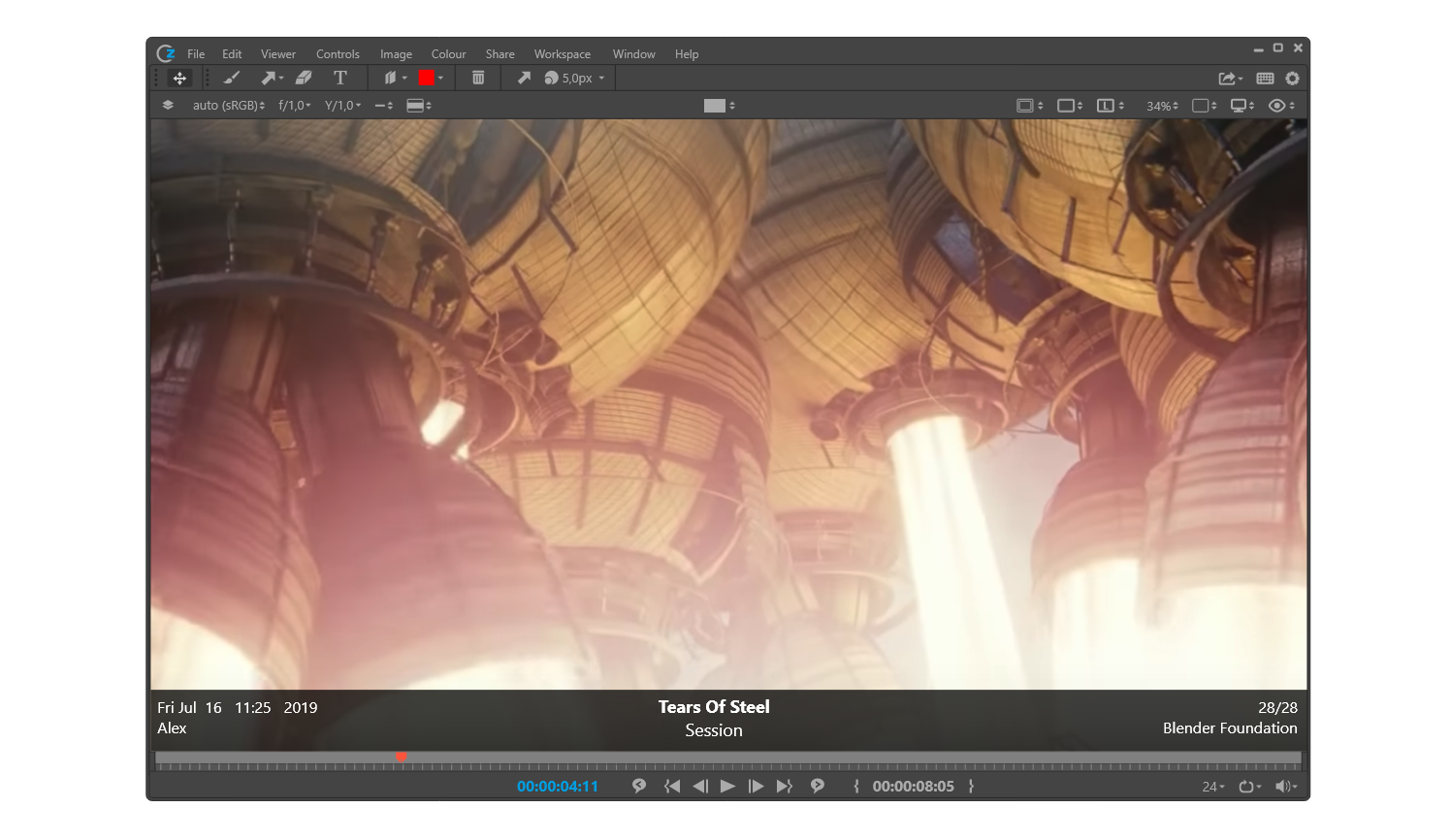Open the Edit menu
This screenshot has height=840, width=1451.
(x=232, y=54)
